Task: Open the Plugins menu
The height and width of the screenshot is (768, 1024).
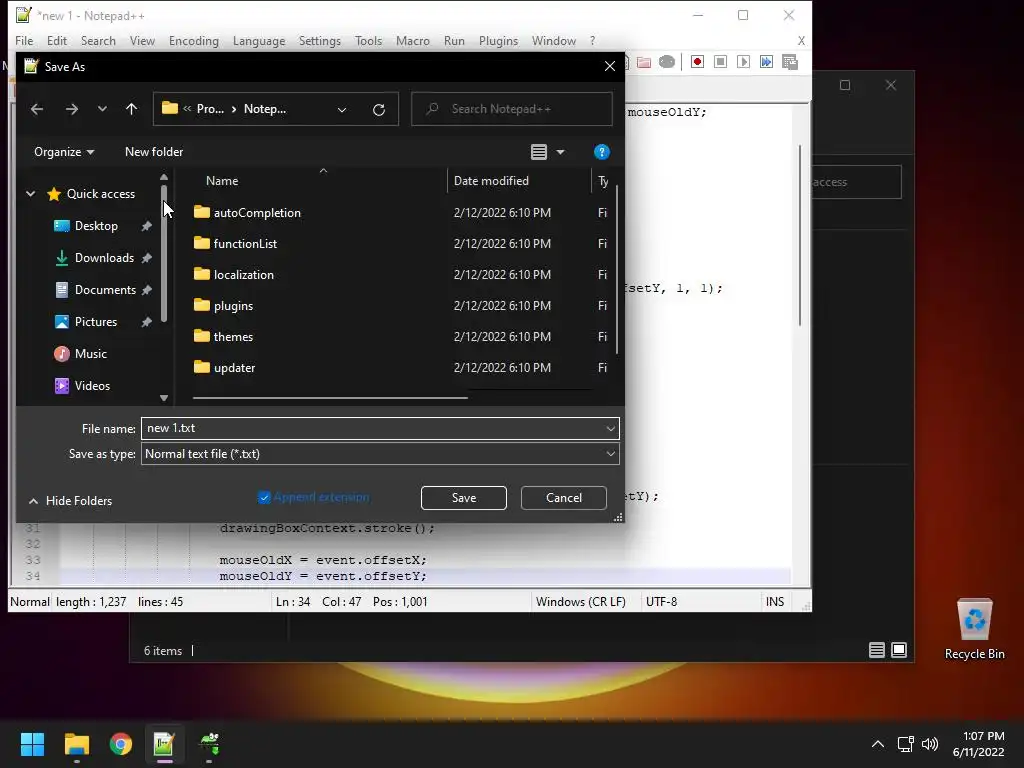Action: pyautogui.click(x=498, y=40)
